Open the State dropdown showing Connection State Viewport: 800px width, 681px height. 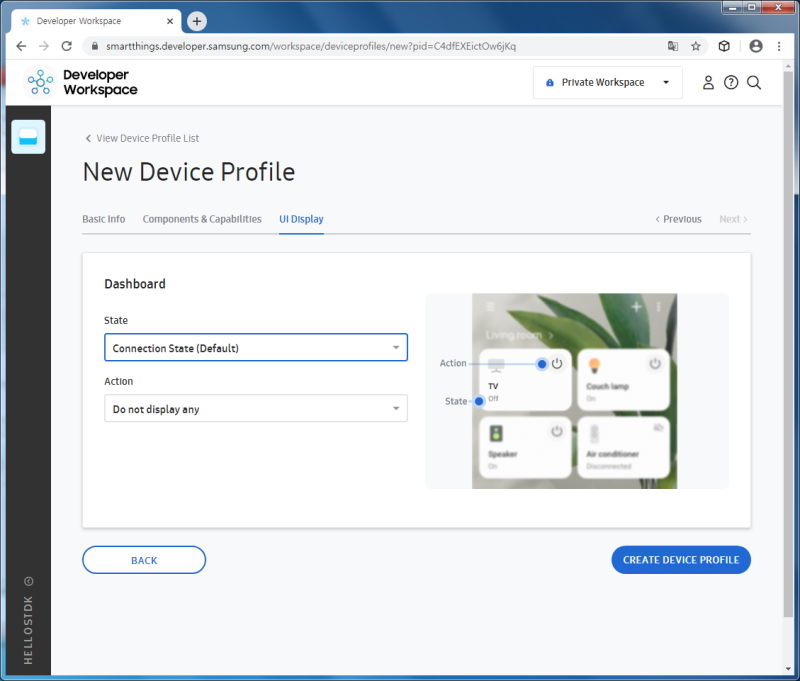pos(255,347)
